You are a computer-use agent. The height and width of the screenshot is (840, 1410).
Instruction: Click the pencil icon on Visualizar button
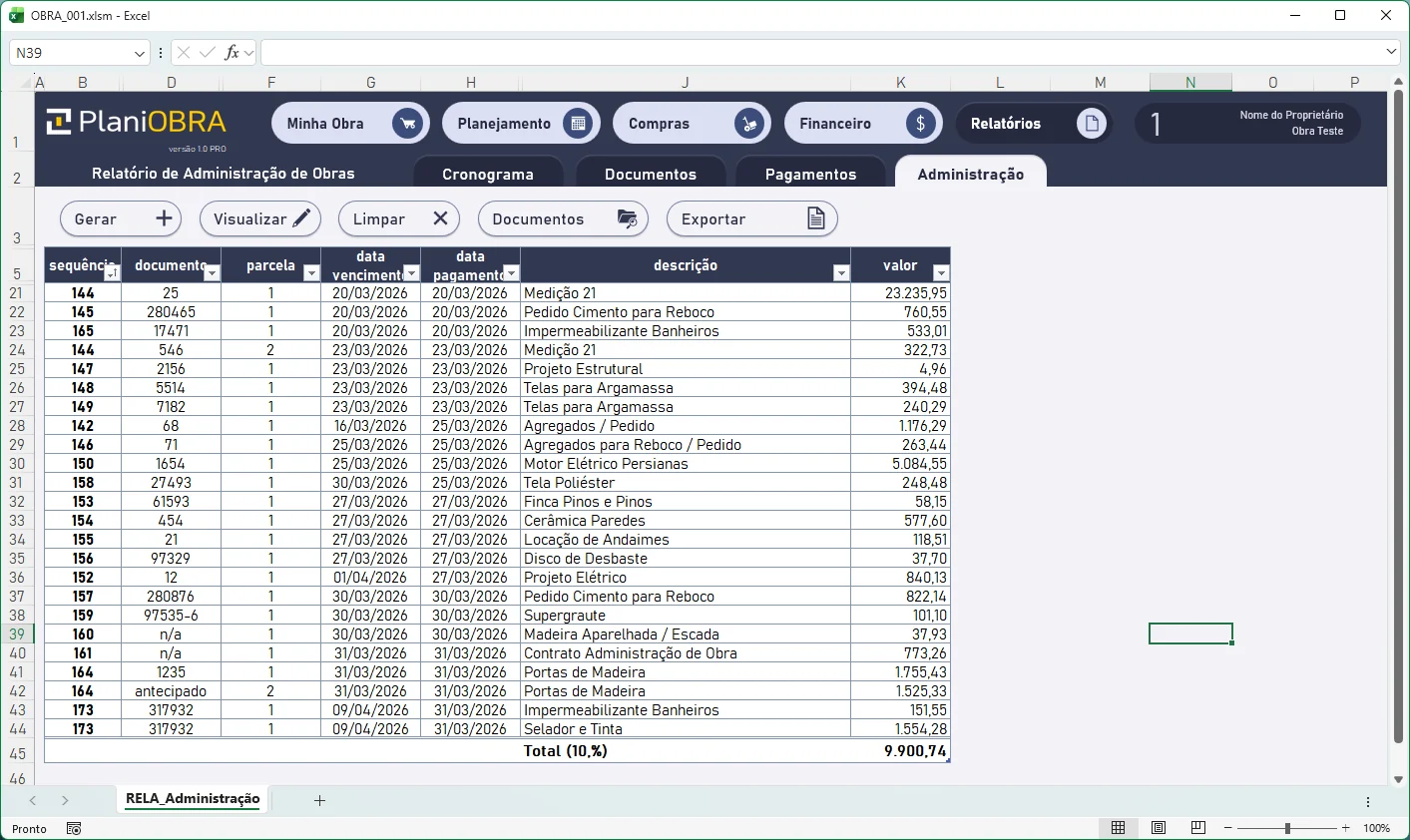coord(301,218)
